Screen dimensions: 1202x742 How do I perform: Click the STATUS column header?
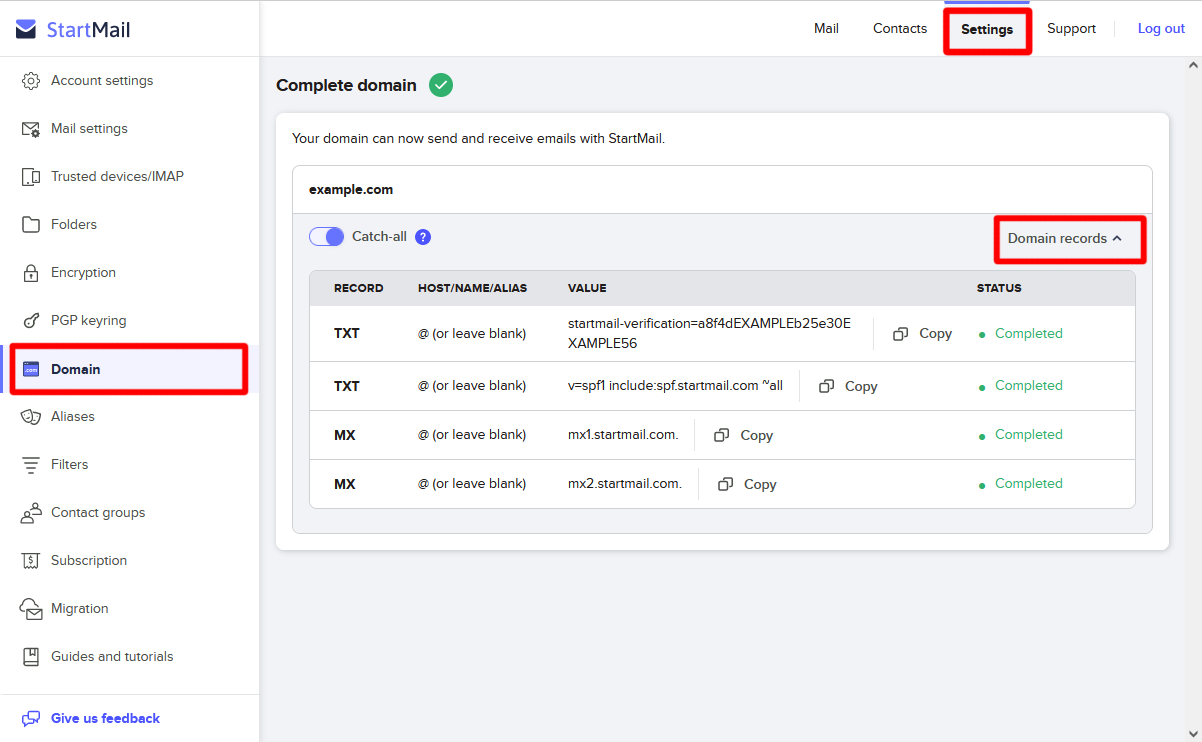point(999,288)
